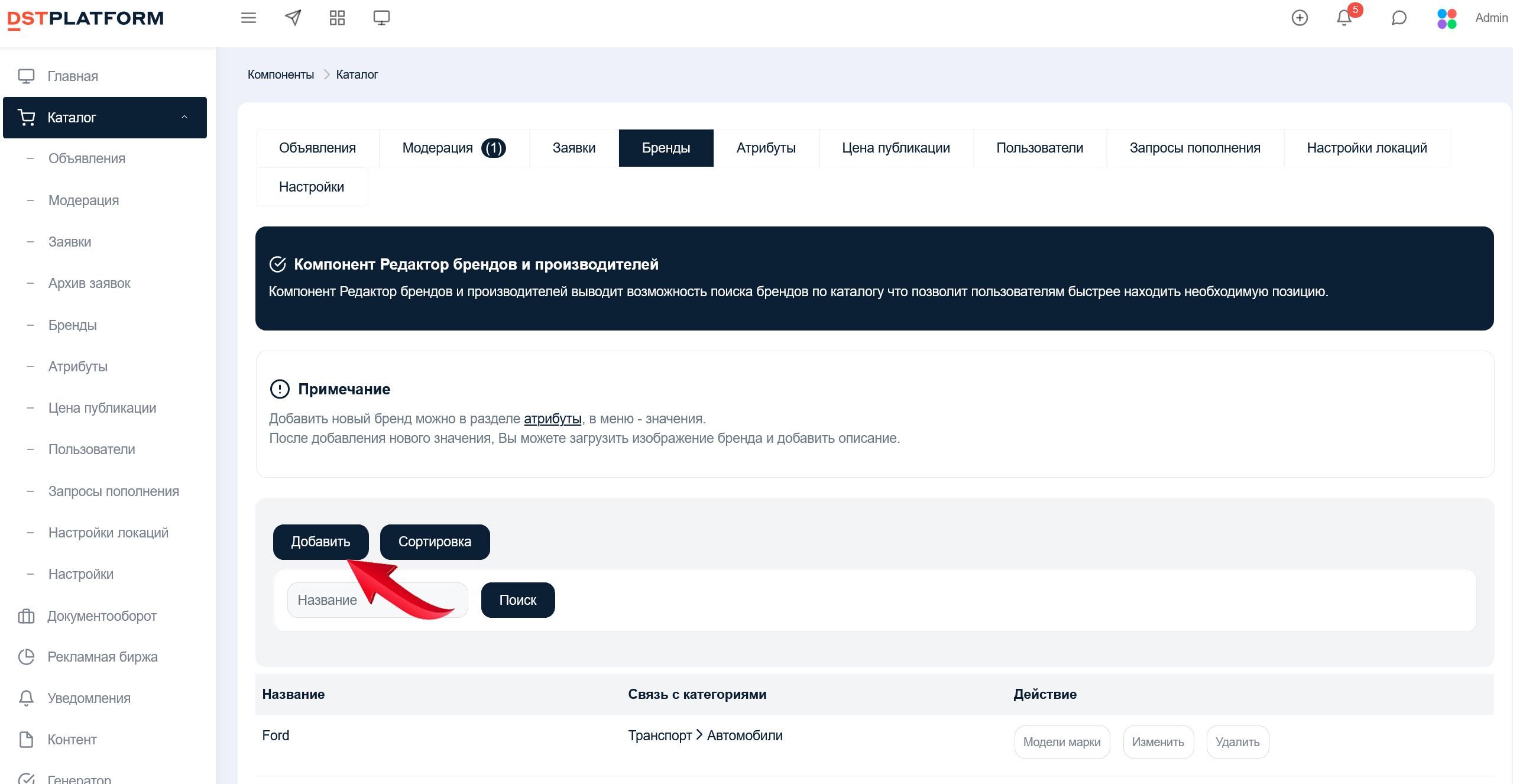The height and width of the screenshot is (784, 1513).
Task: Open the grid apps icon
Action: coord(337,18)
